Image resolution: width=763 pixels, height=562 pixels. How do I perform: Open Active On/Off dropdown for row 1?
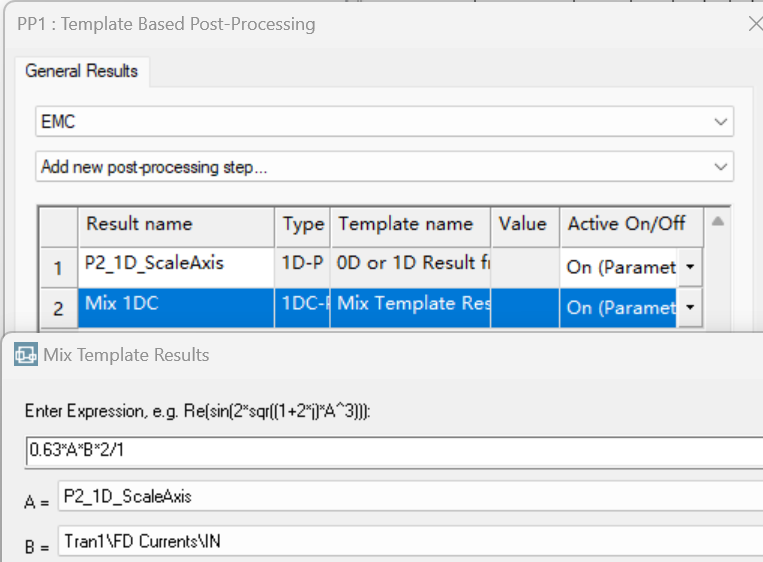pos(690,268)
